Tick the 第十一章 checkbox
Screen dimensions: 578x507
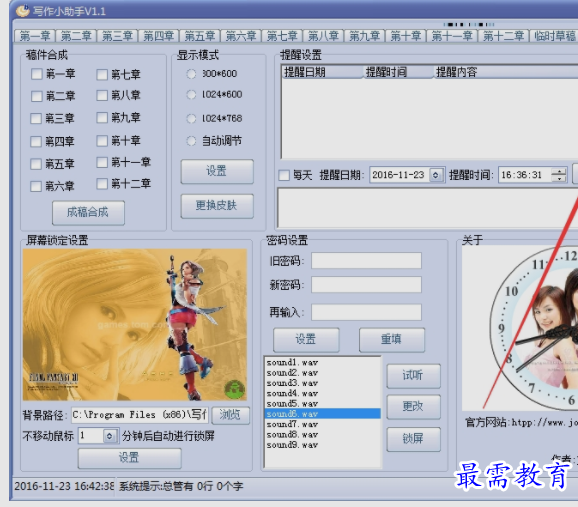pos(102,162)
